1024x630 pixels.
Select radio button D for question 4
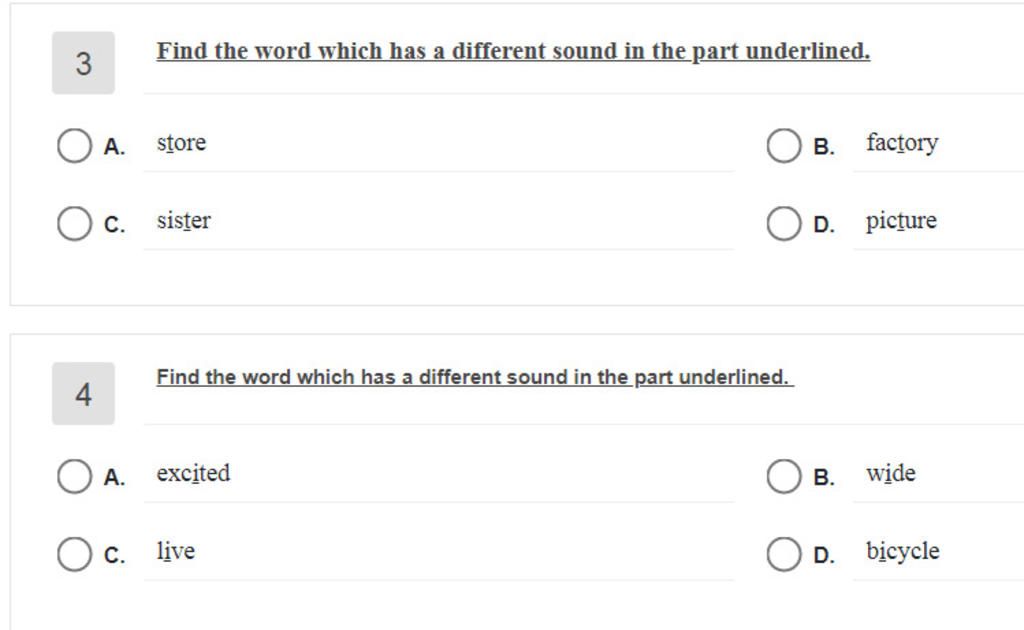click(x=784, y=554)
